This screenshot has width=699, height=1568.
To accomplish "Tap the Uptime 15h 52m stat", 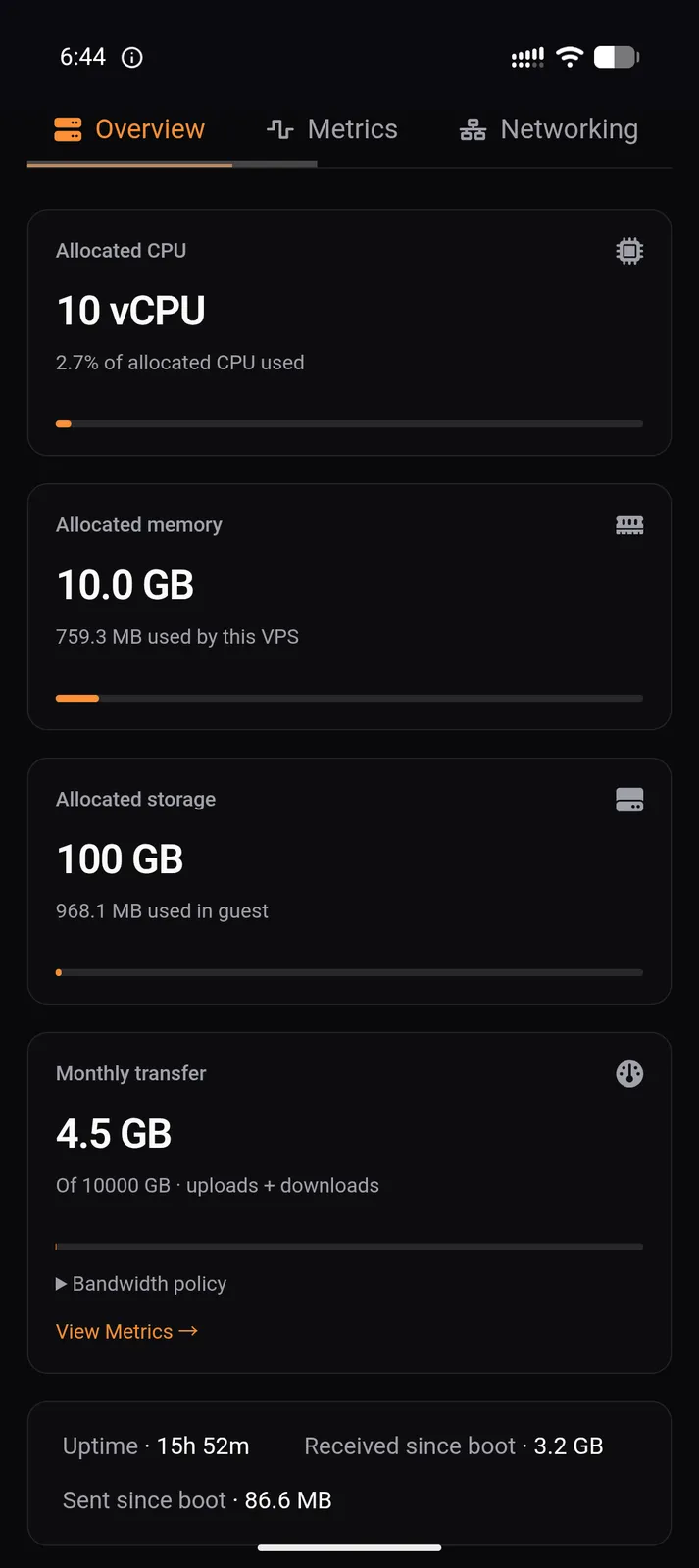I will point(156,1446).
